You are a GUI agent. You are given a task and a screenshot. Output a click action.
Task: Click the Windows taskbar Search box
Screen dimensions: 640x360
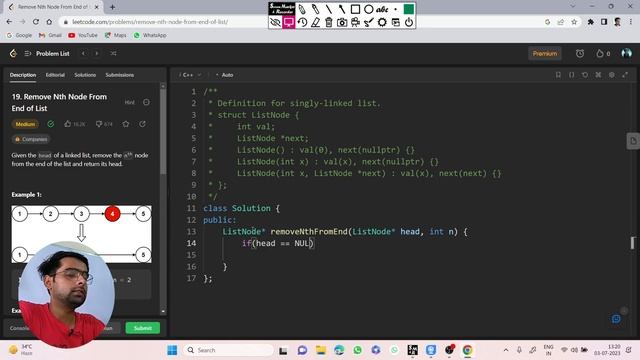(x=229, y=350)
